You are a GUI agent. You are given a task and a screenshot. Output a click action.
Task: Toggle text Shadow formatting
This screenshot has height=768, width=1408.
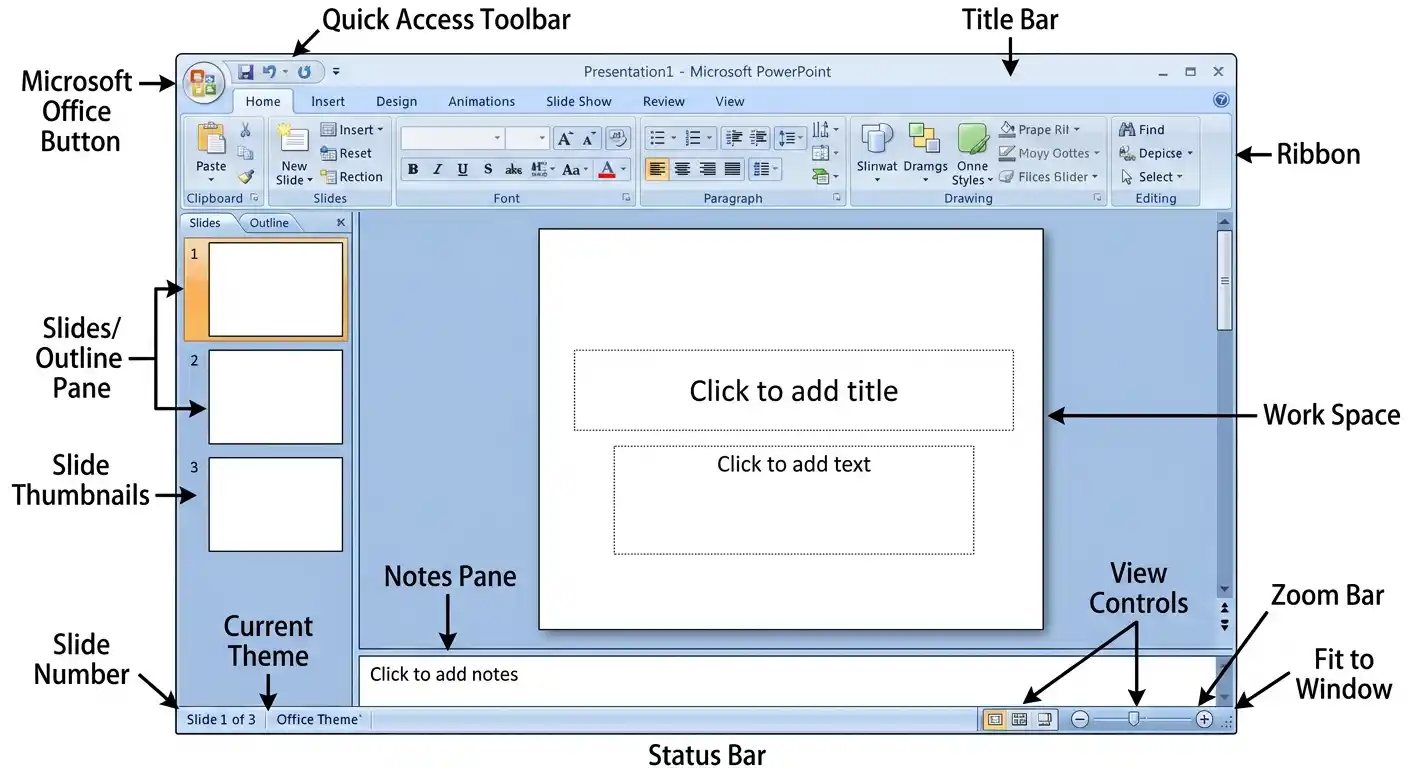click(488, 169)
